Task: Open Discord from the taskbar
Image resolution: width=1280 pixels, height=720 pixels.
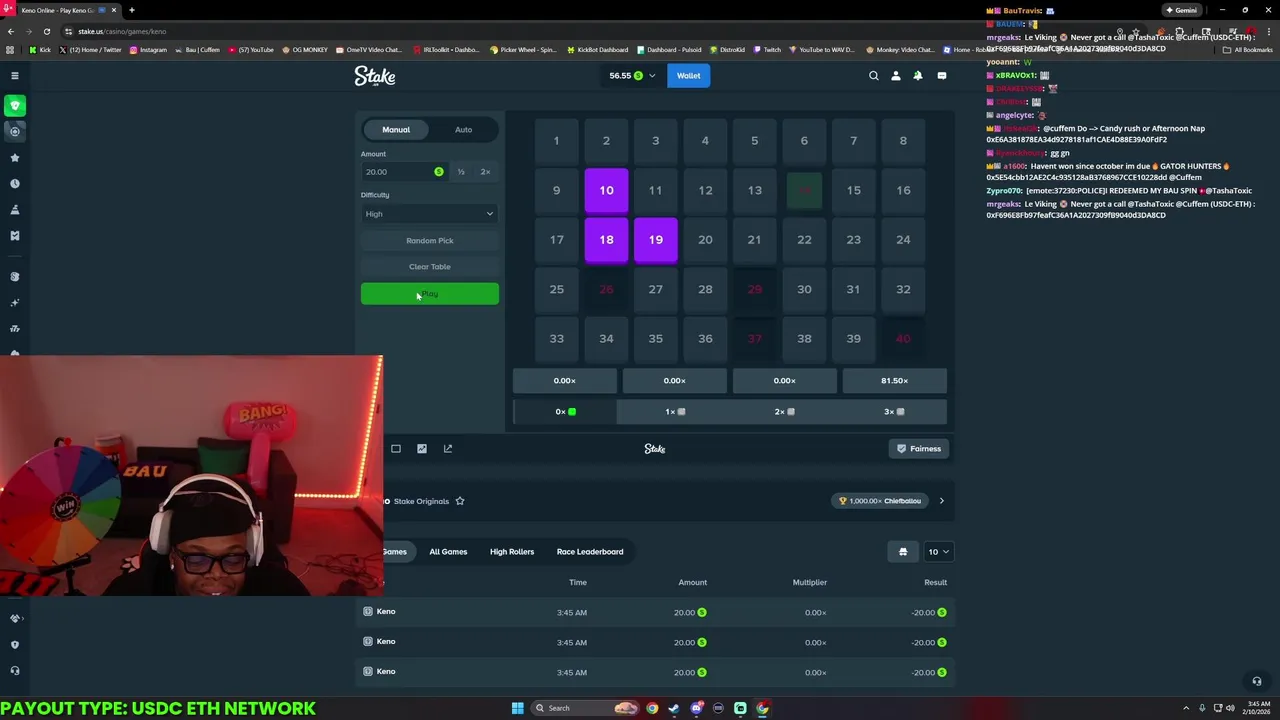Action: (696, 708)
